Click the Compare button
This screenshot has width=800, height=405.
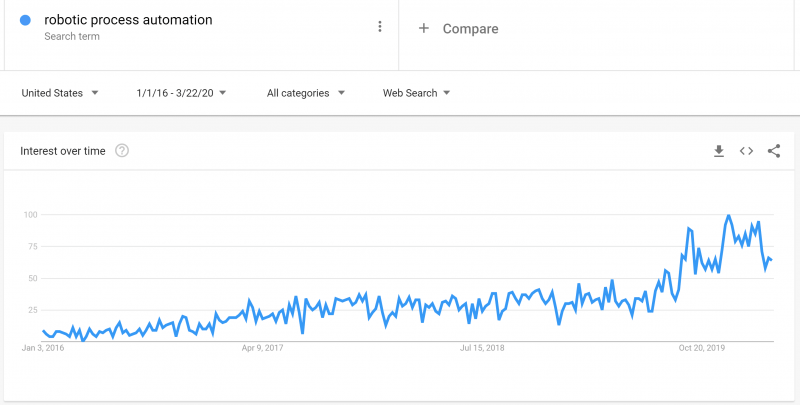click(x=470, y=29)
